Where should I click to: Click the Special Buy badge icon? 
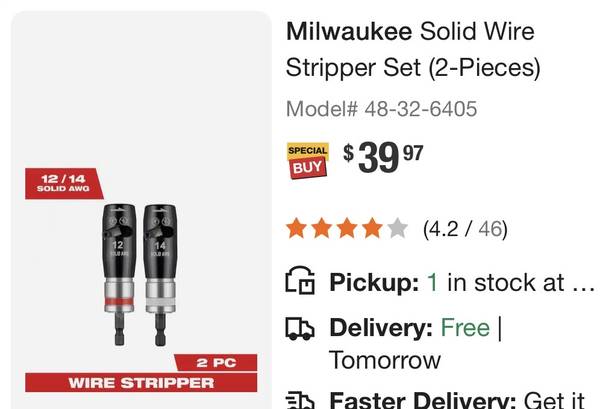point(308,160)
